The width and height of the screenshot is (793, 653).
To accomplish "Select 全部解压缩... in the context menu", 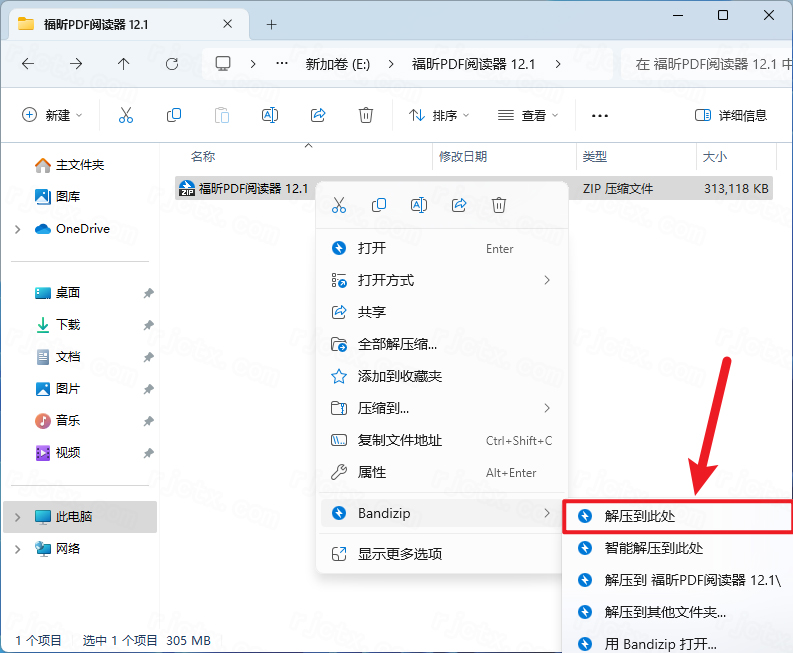I will click(442, 344).
